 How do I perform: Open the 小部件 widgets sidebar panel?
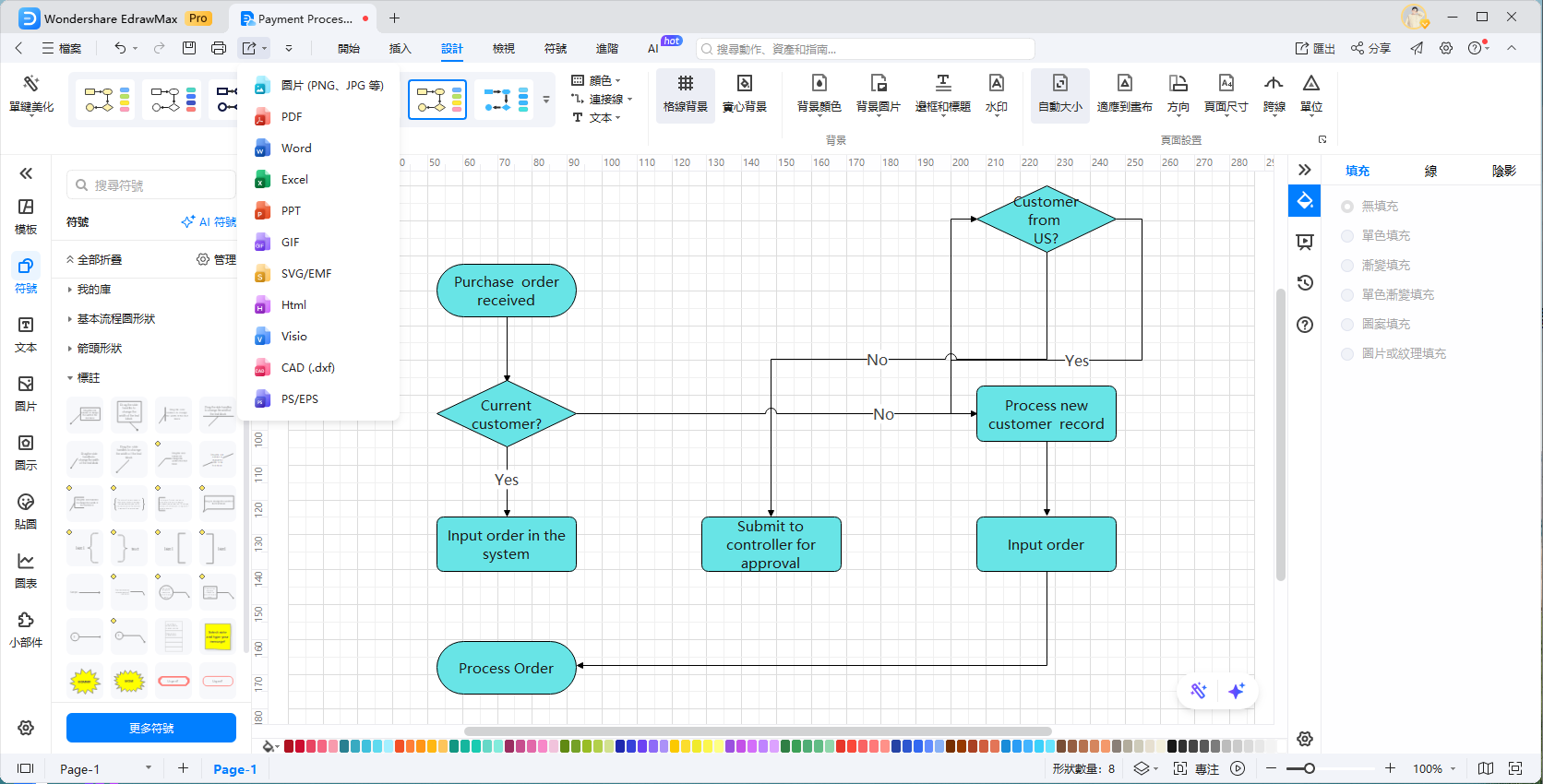tap(26, 630)
